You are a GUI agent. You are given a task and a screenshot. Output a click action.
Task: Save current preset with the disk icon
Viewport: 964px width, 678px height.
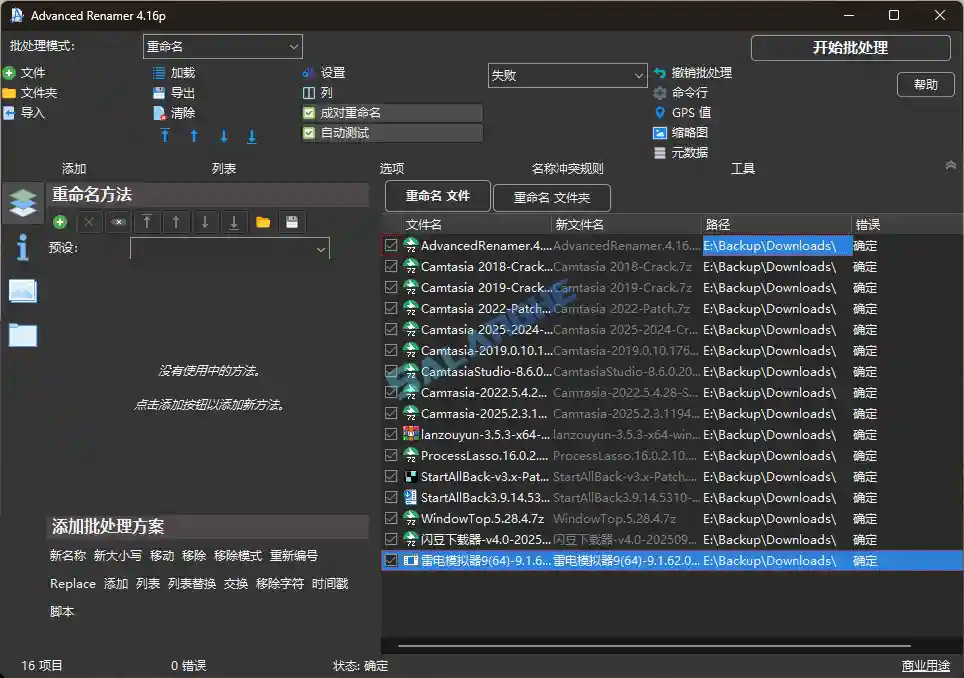pyautogui.click(x=291, y=221)
